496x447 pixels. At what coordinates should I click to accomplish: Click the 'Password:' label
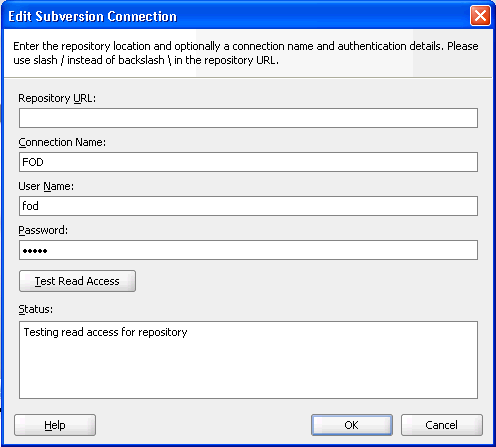click(x=43, y=230)
